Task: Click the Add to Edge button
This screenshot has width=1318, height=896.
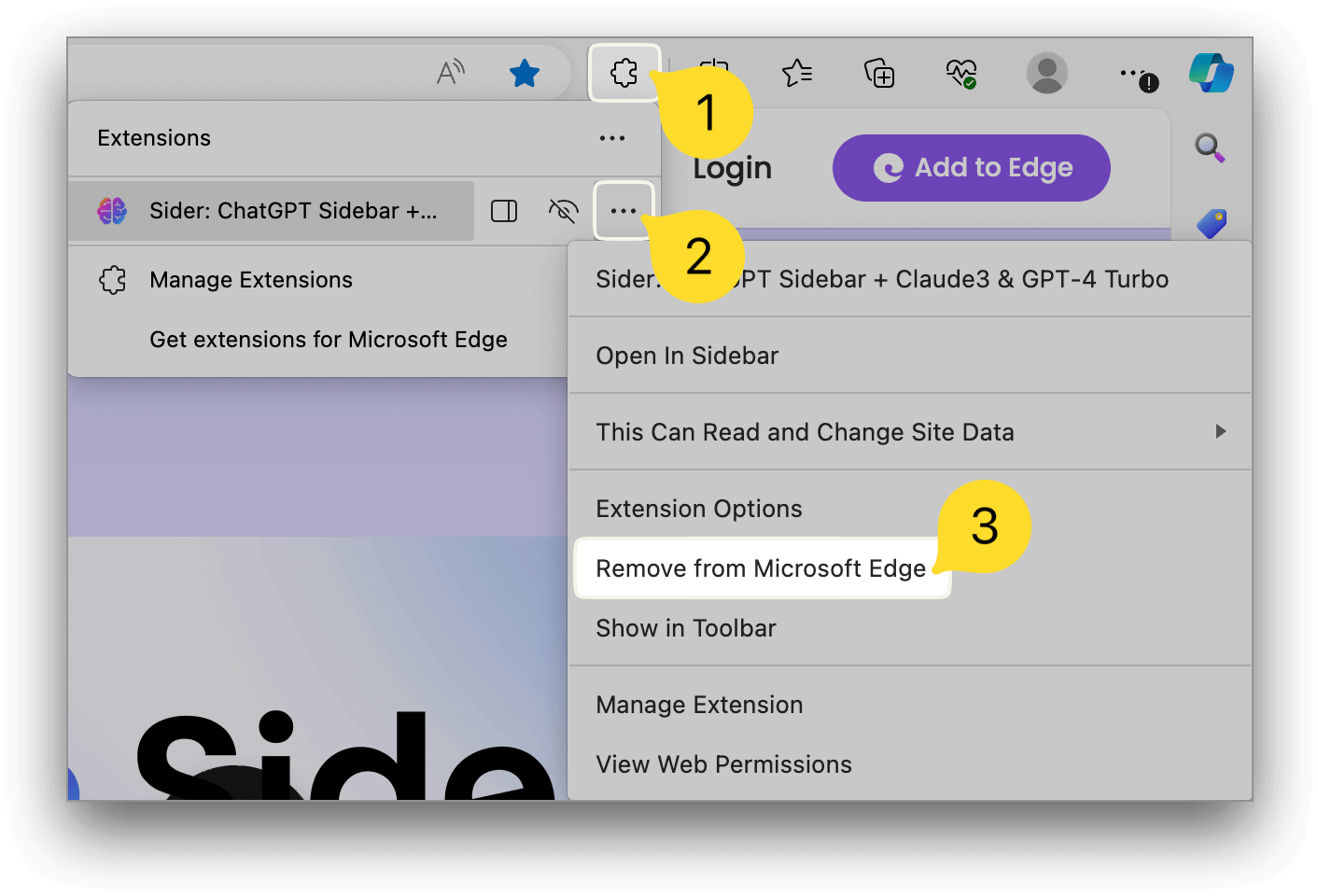Action: pyautogui.click(x=971, y=168)
